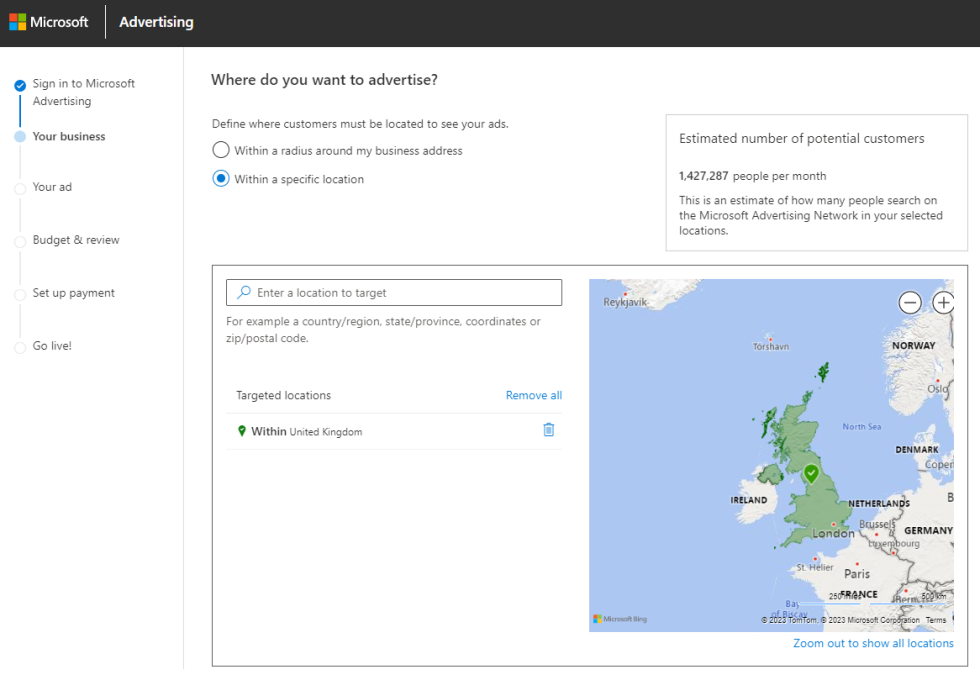Click the Set up payment step circle

[18, 293]
